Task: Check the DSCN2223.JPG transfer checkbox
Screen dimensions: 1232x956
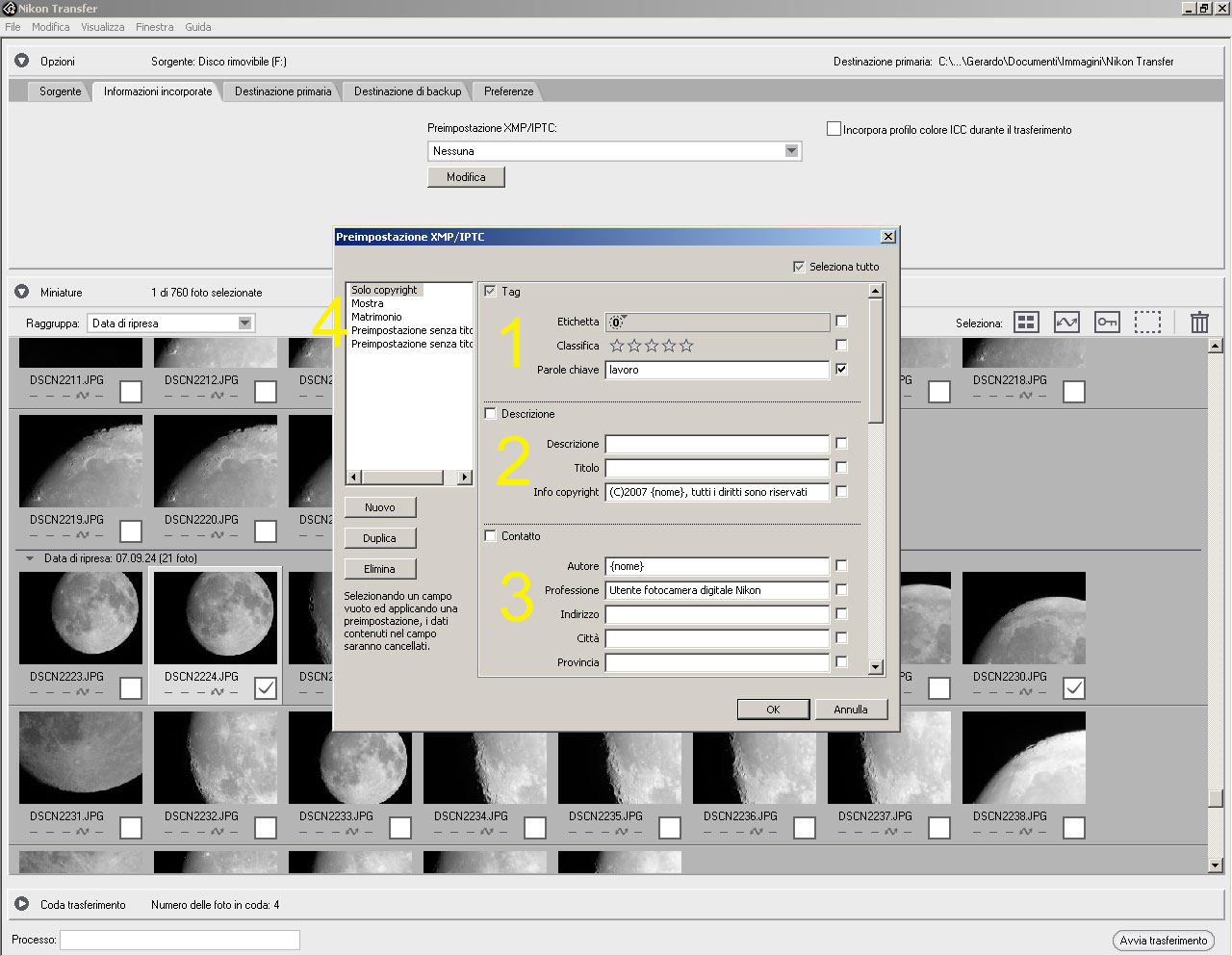Action: click(x=131, y=687)
